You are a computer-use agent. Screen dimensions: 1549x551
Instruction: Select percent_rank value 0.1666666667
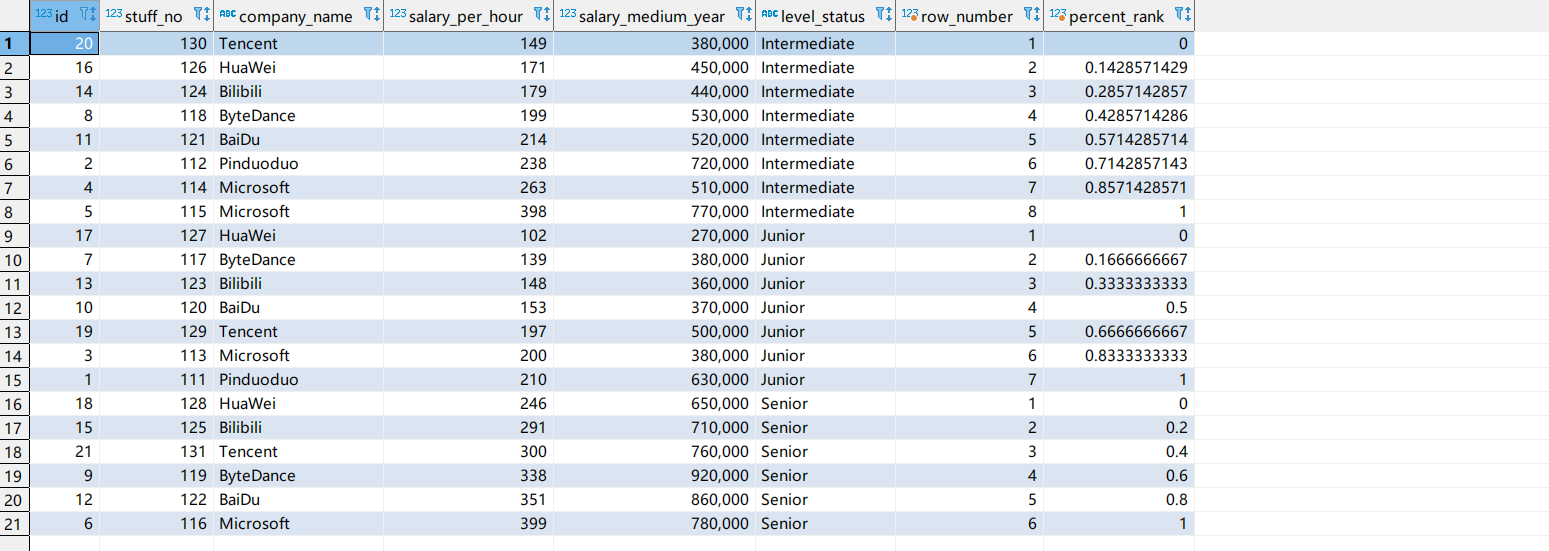1119,259
